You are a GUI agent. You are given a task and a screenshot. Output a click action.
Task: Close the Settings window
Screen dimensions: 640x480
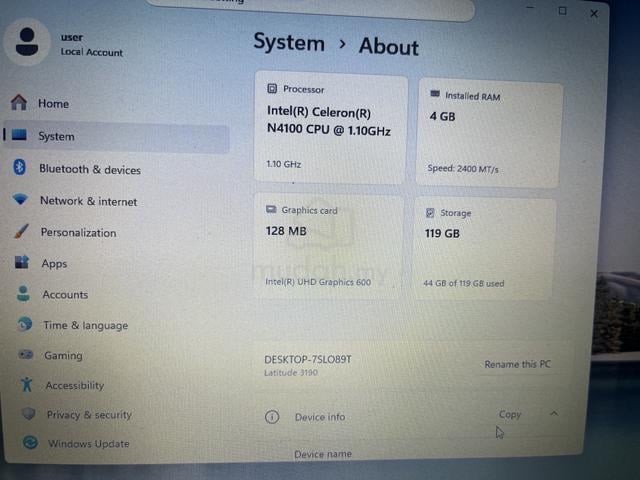click(594, 13)
